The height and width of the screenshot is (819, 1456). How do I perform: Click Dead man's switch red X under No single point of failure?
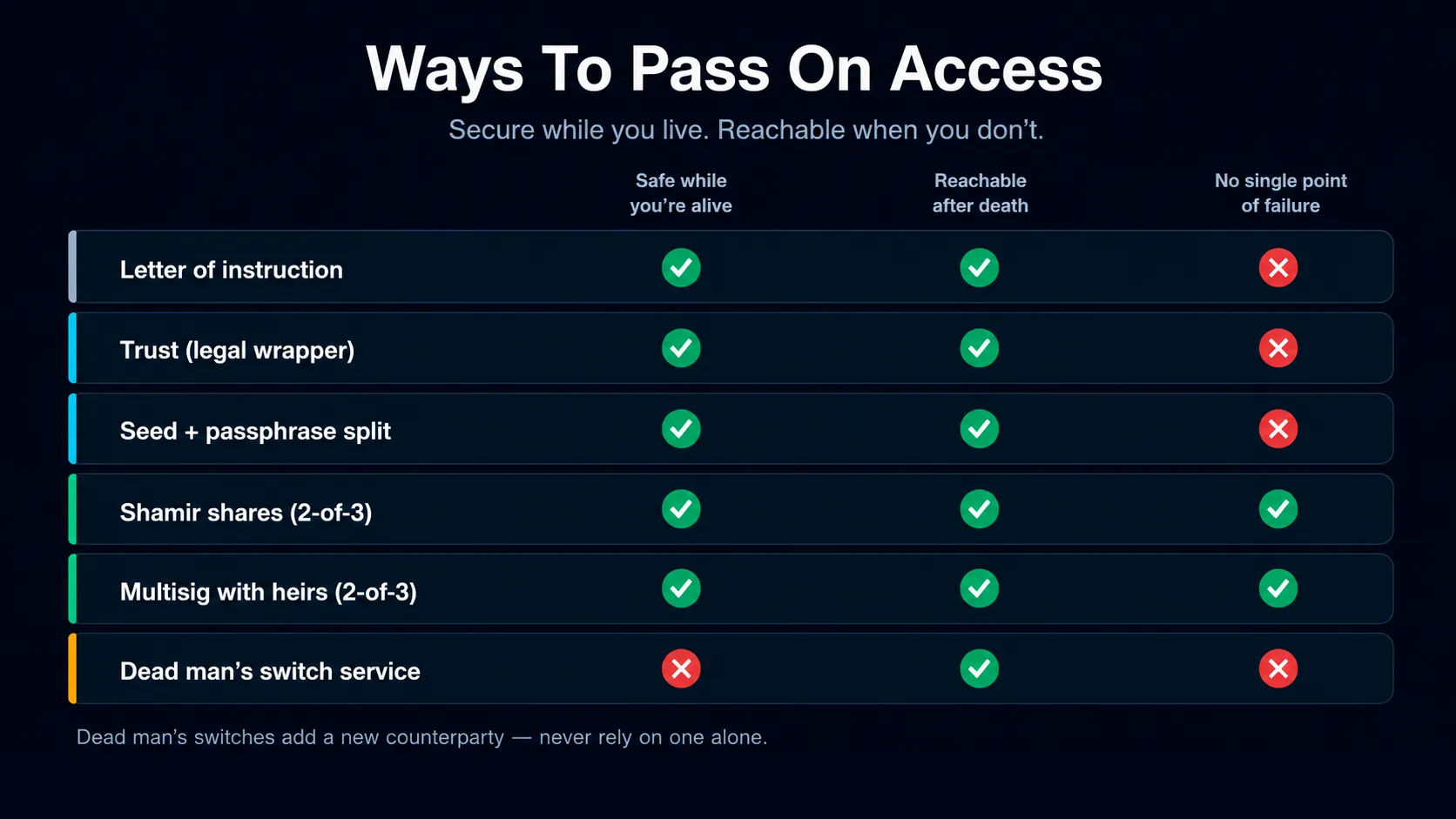(x=1278, y=668)
